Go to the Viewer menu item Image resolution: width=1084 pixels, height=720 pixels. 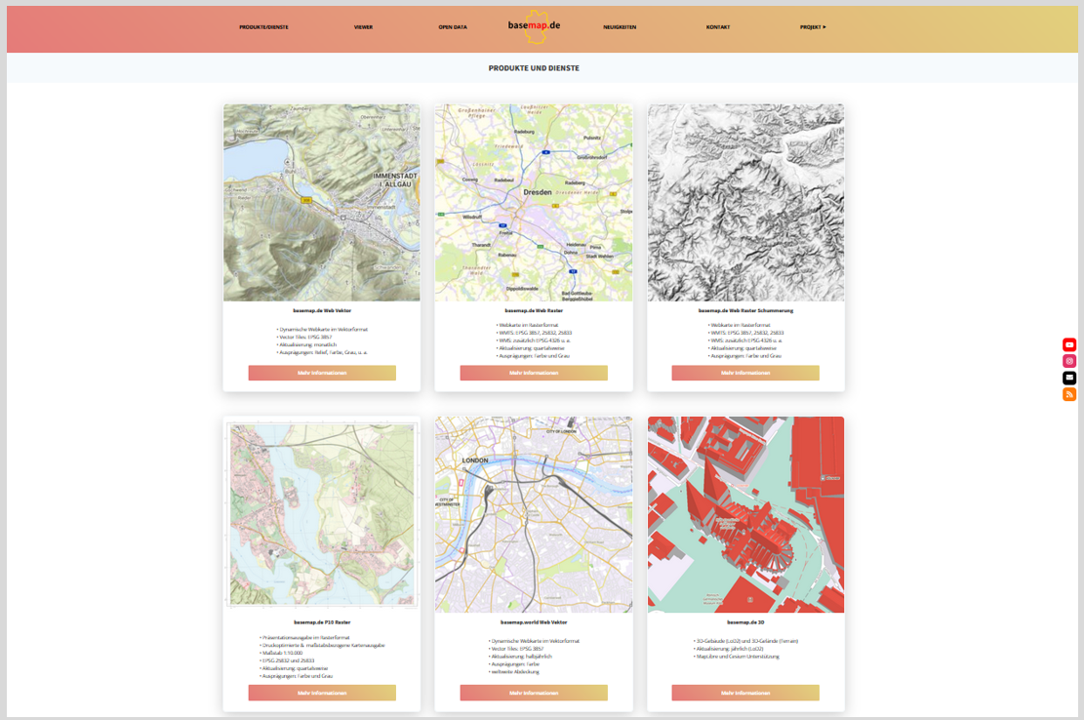coord(363,27)
